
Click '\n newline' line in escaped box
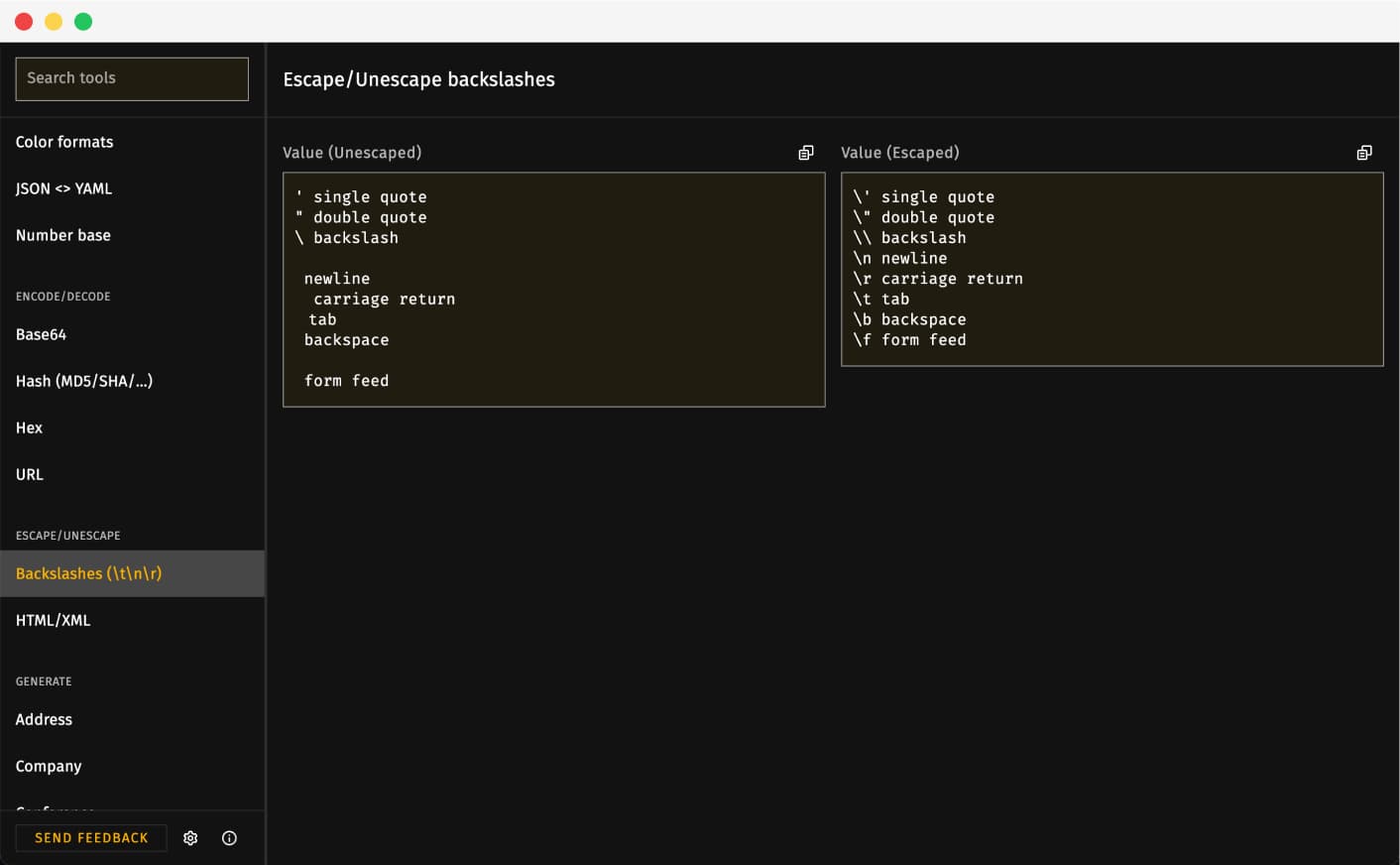pos(900,258)
